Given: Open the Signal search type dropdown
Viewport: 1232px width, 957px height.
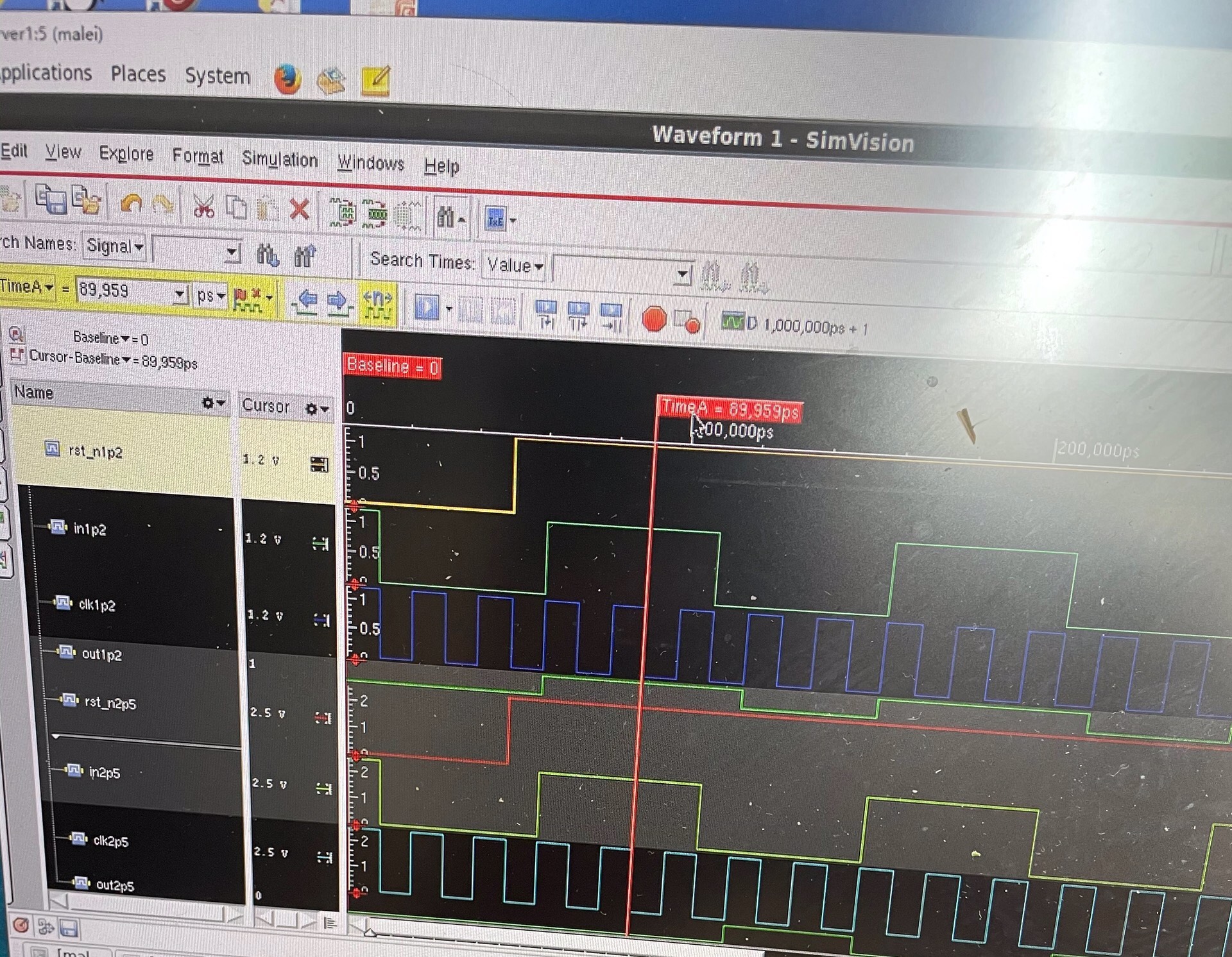Looking at the screenshot, I should pos(116,246).
